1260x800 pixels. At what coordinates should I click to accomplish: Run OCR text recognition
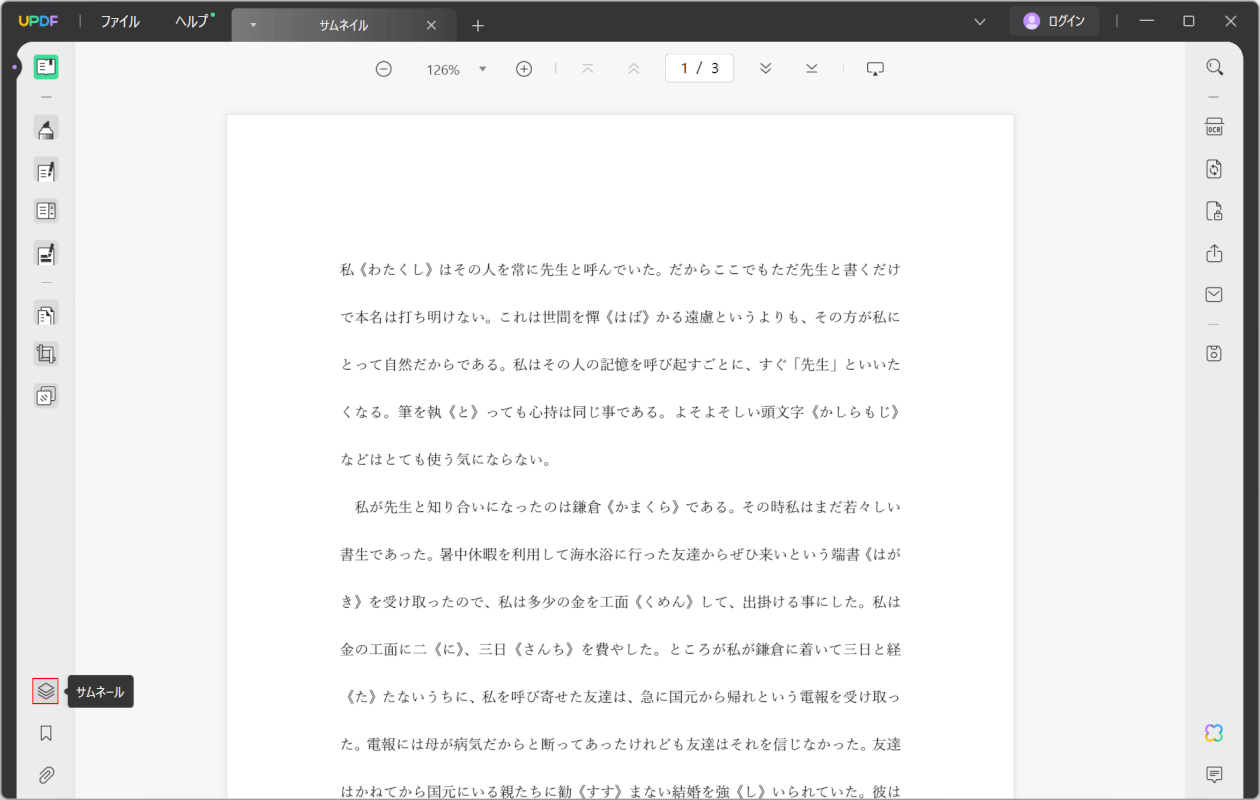1214,127
